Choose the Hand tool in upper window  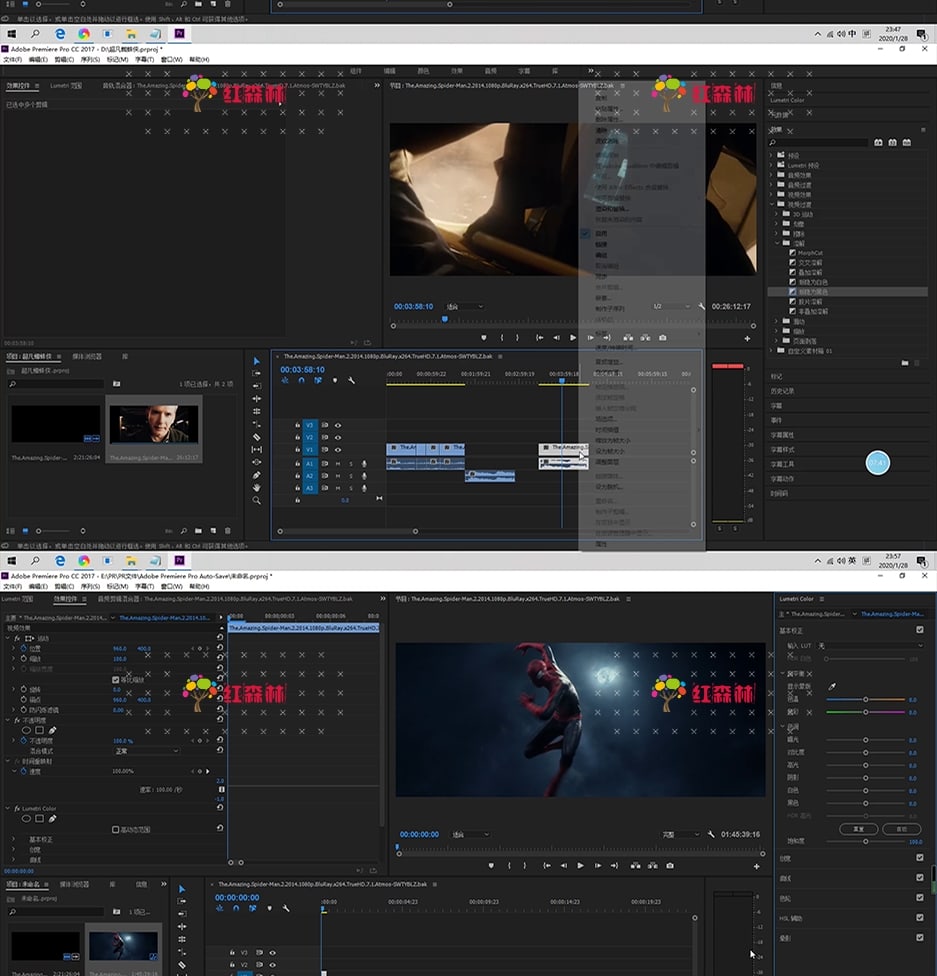pyautogui.click(x=257, y=487)
